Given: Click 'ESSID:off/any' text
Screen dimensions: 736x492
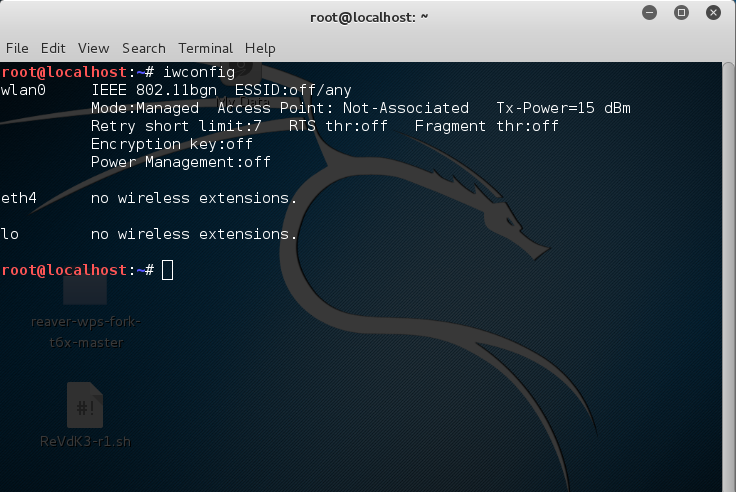Looking at the screenshot, I should [x=293, y=90].
